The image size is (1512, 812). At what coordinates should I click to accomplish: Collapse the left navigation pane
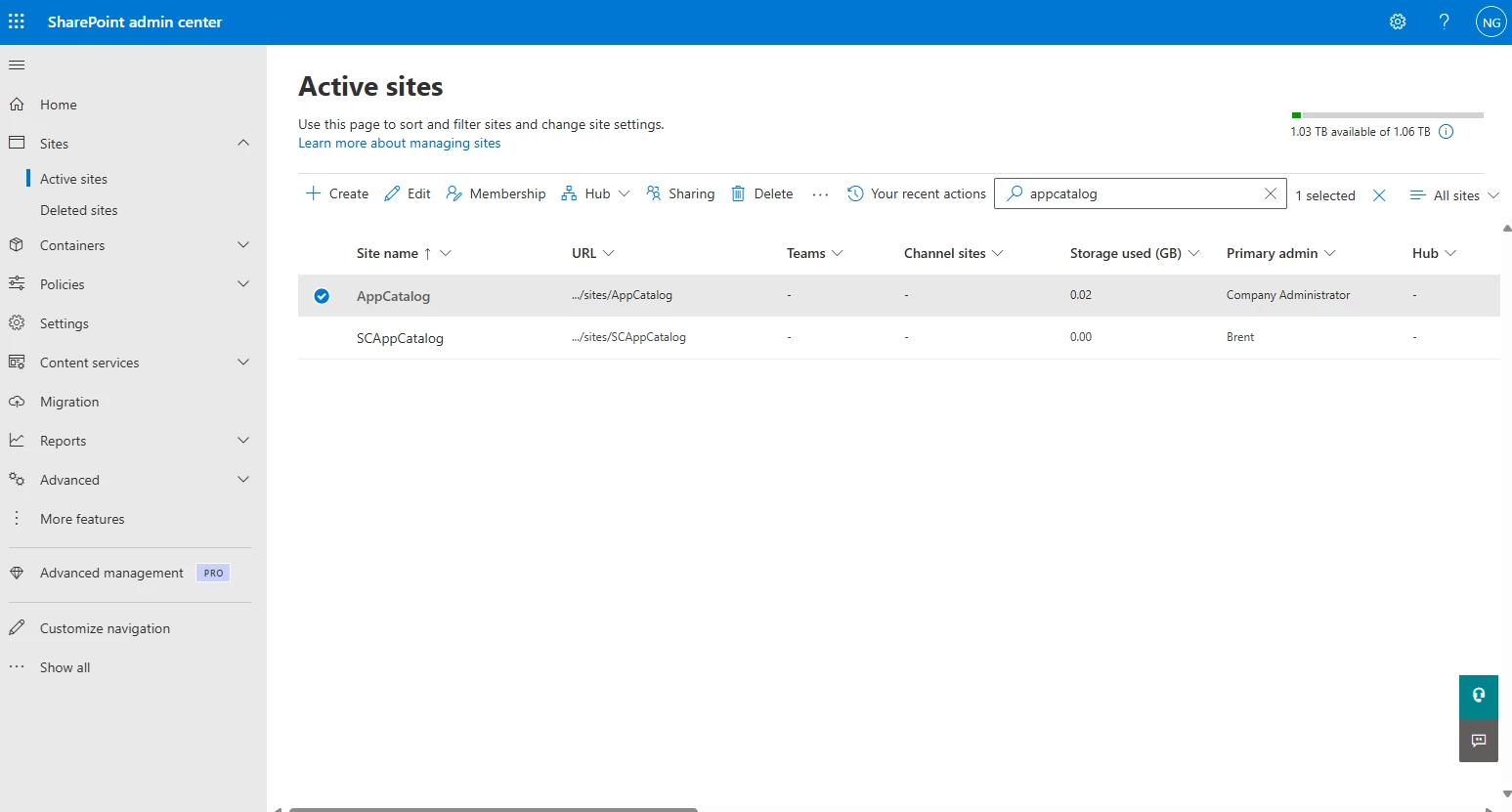17,64
